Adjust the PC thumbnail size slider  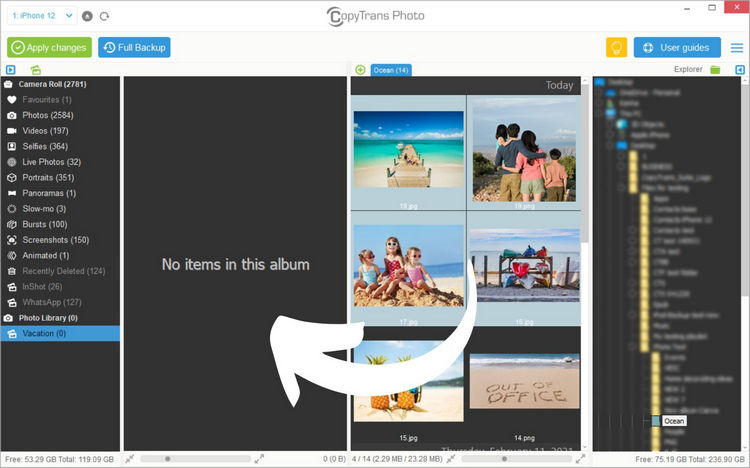click(x=503, y=459)
